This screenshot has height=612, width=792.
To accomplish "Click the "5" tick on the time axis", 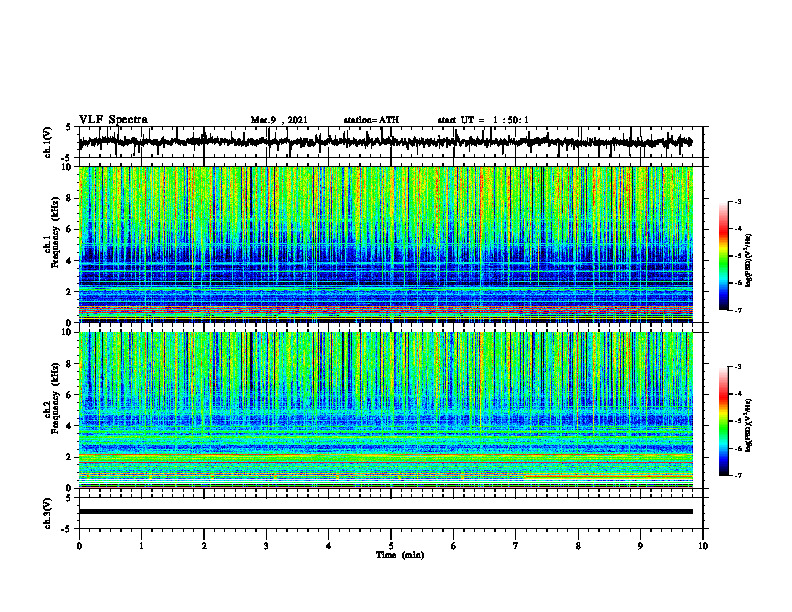I will pyautogui.click(x=391, y=546).
